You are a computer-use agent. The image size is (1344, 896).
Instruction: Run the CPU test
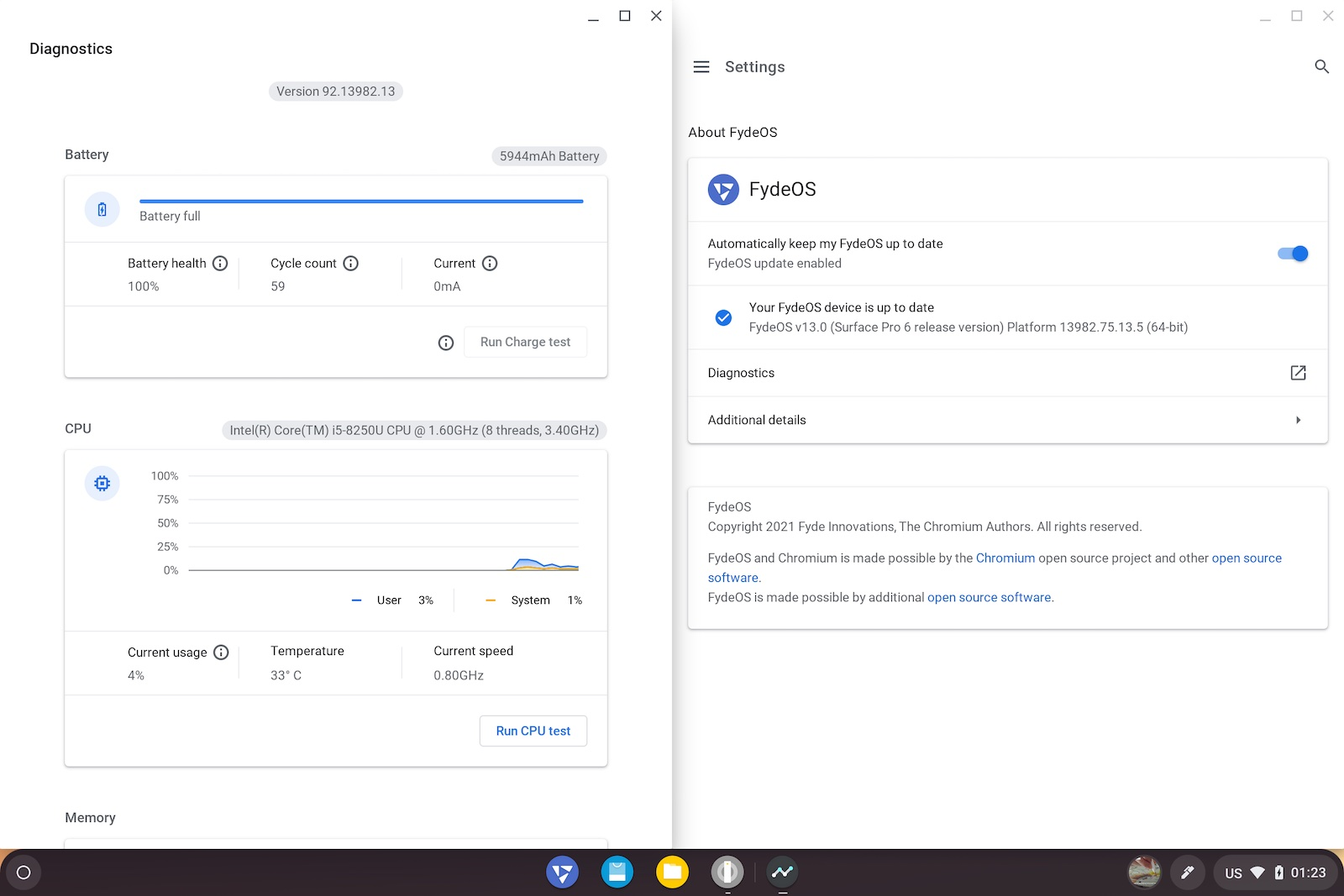533,731
